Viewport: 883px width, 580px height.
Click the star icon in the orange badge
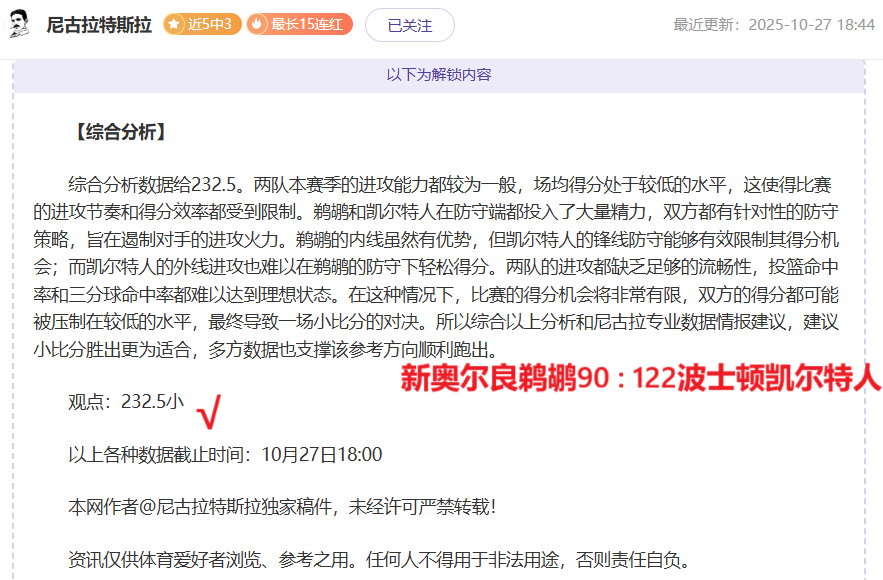[x=174, y=25]
